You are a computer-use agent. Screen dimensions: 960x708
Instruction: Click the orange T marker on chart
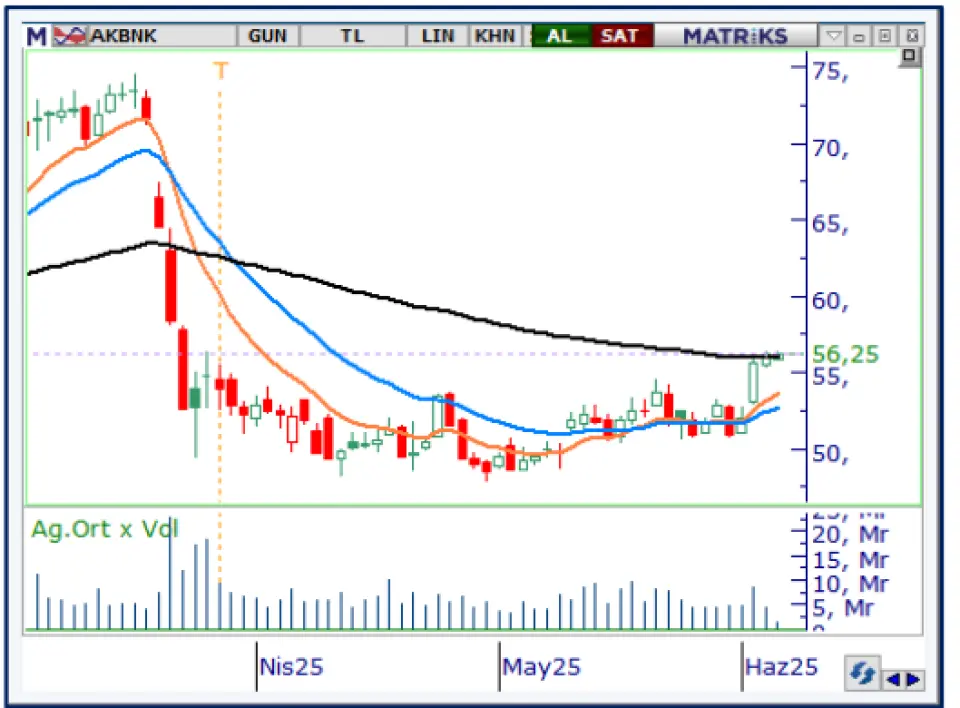(220, 70)
